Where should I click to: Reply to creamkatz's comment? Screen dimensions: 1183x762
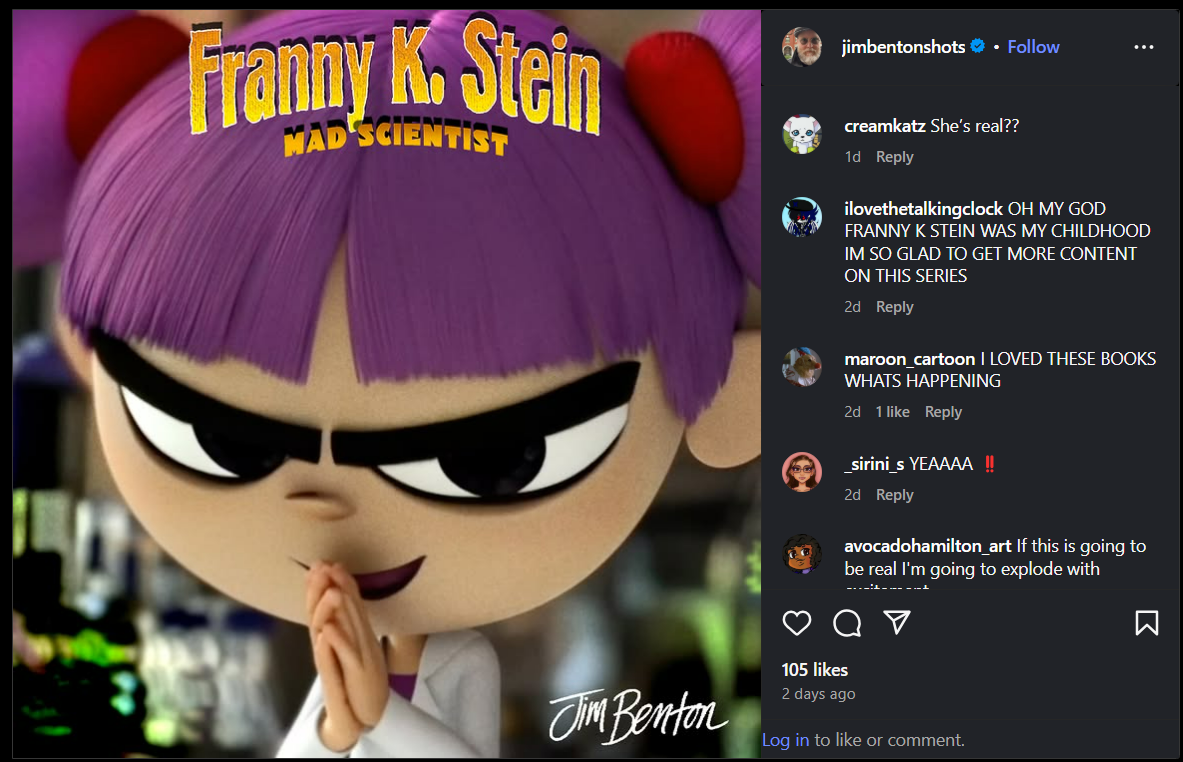[x=895, y=157]
